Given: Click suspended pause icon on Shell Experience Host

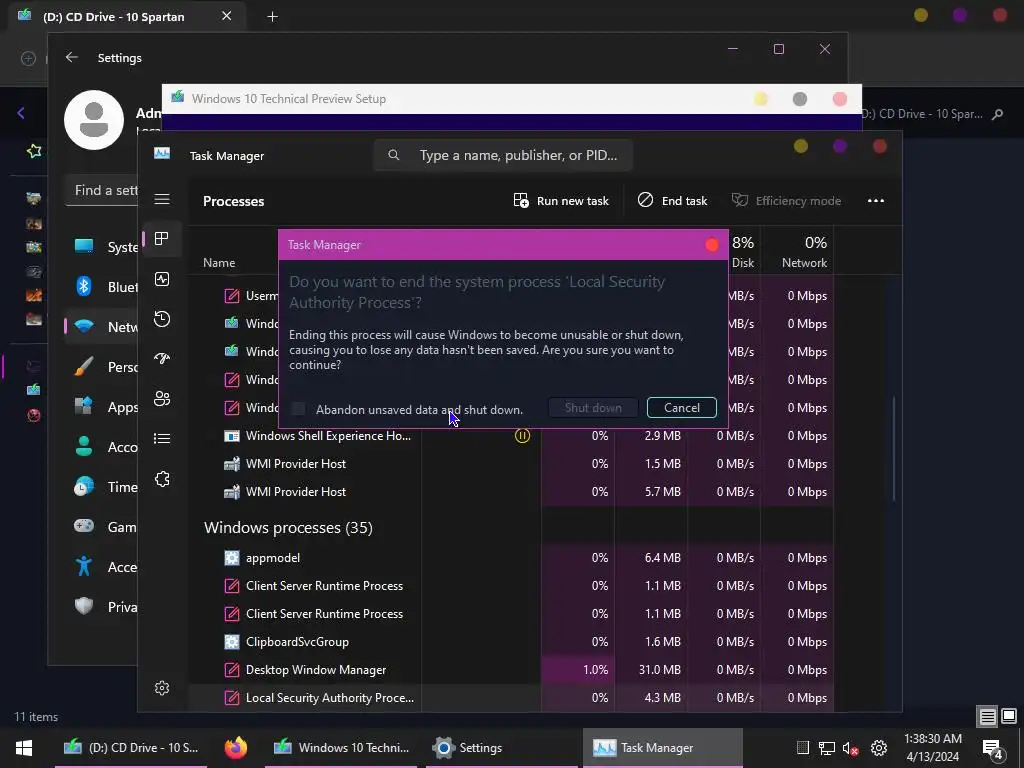Looking at the screenshot, I should tap(522, 436).
